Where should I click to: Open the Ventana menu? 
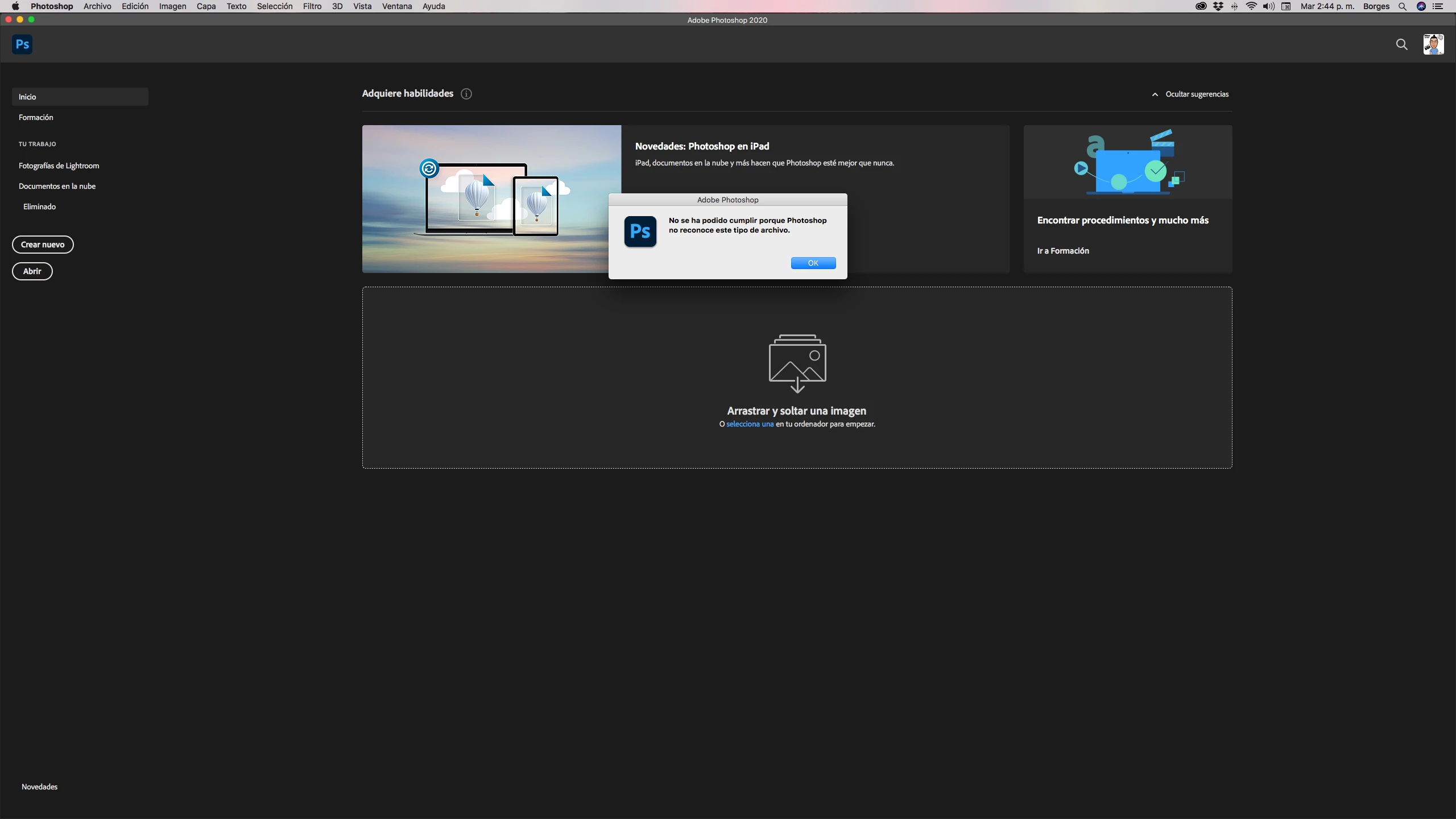pos(396,6)
